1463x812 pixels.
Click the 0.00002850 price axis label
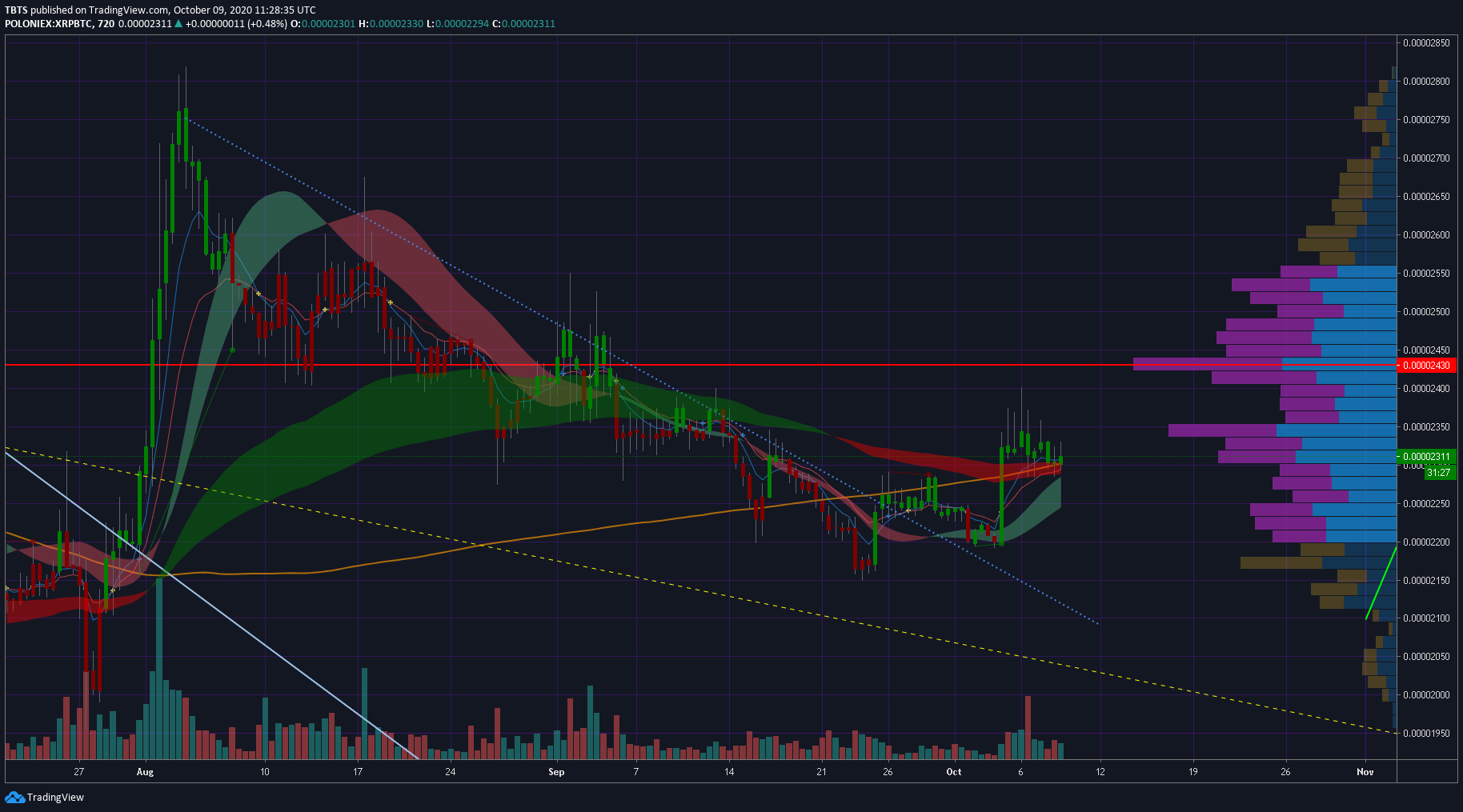[1426, 43]
